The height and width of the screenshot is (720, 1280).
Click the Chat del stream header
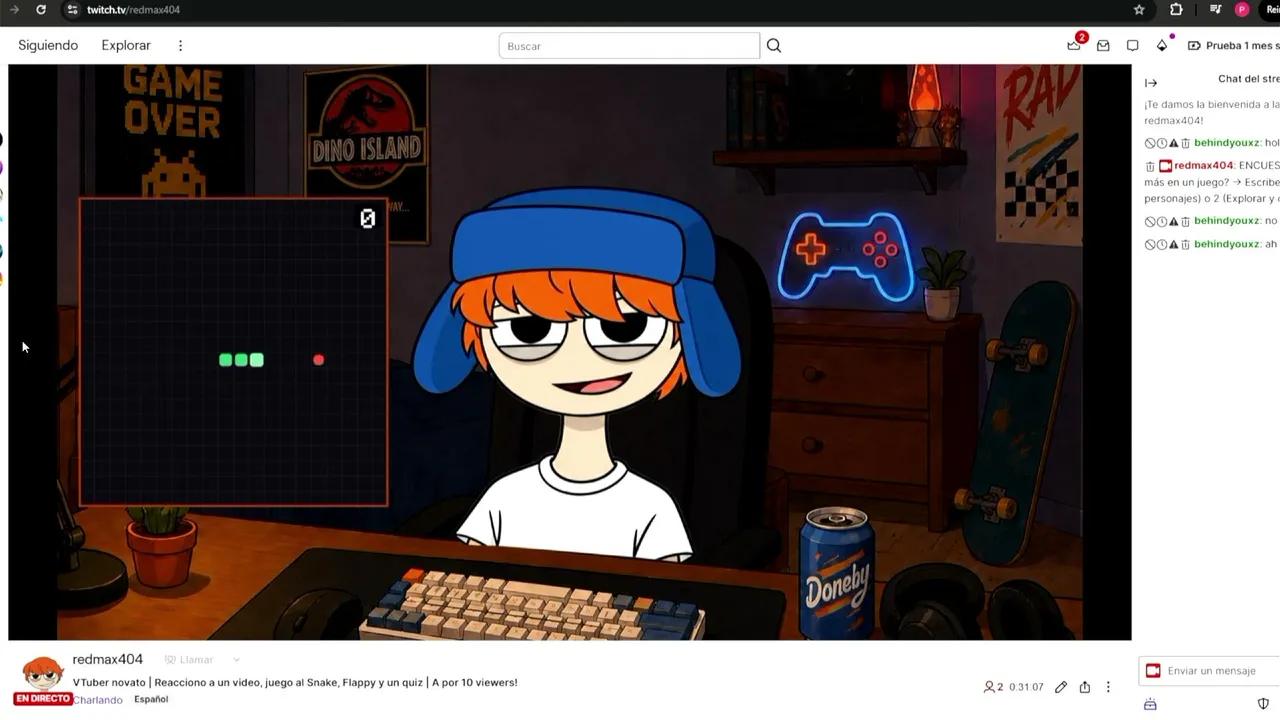(1248, 79)
